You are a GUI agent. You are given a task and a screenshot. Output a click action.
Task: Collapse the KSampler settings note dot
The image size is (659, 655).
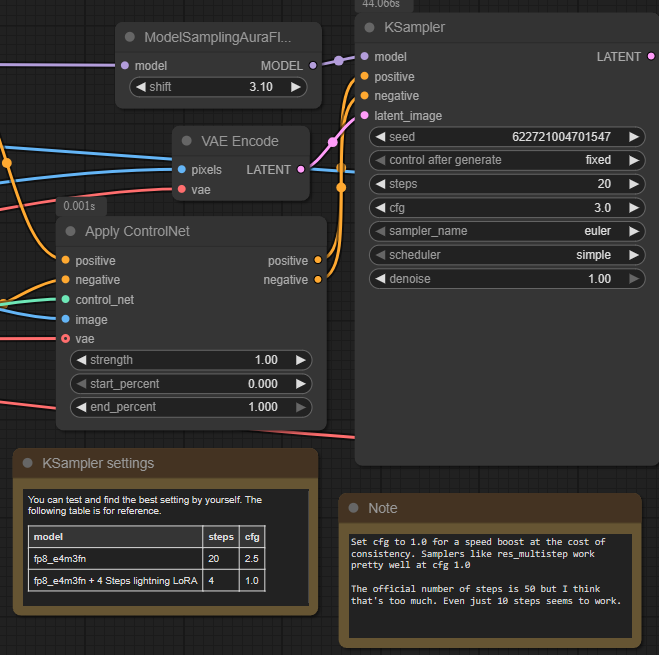pyautogui.click(x=28, y=463)
